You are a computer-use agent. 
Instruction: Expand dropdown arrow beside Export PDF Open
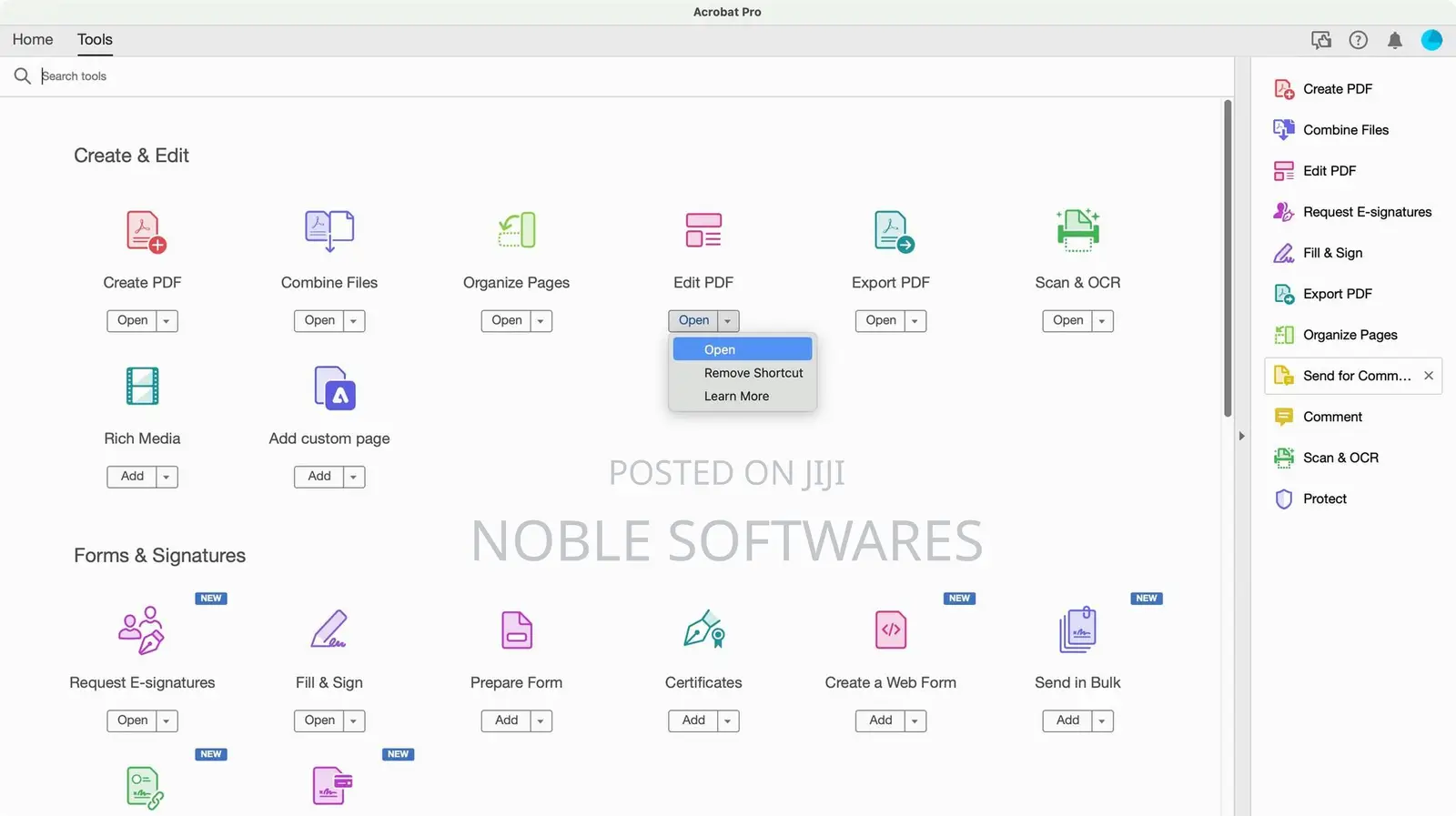tap(915, 321)
